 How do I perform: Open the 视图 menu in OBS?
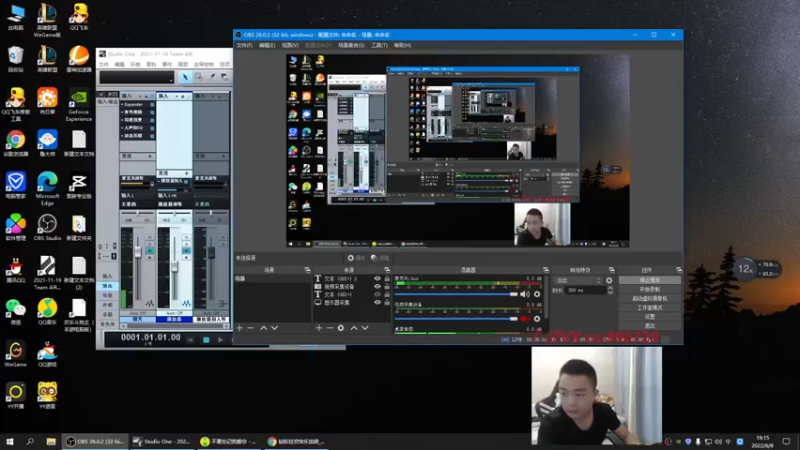(290, 45)
